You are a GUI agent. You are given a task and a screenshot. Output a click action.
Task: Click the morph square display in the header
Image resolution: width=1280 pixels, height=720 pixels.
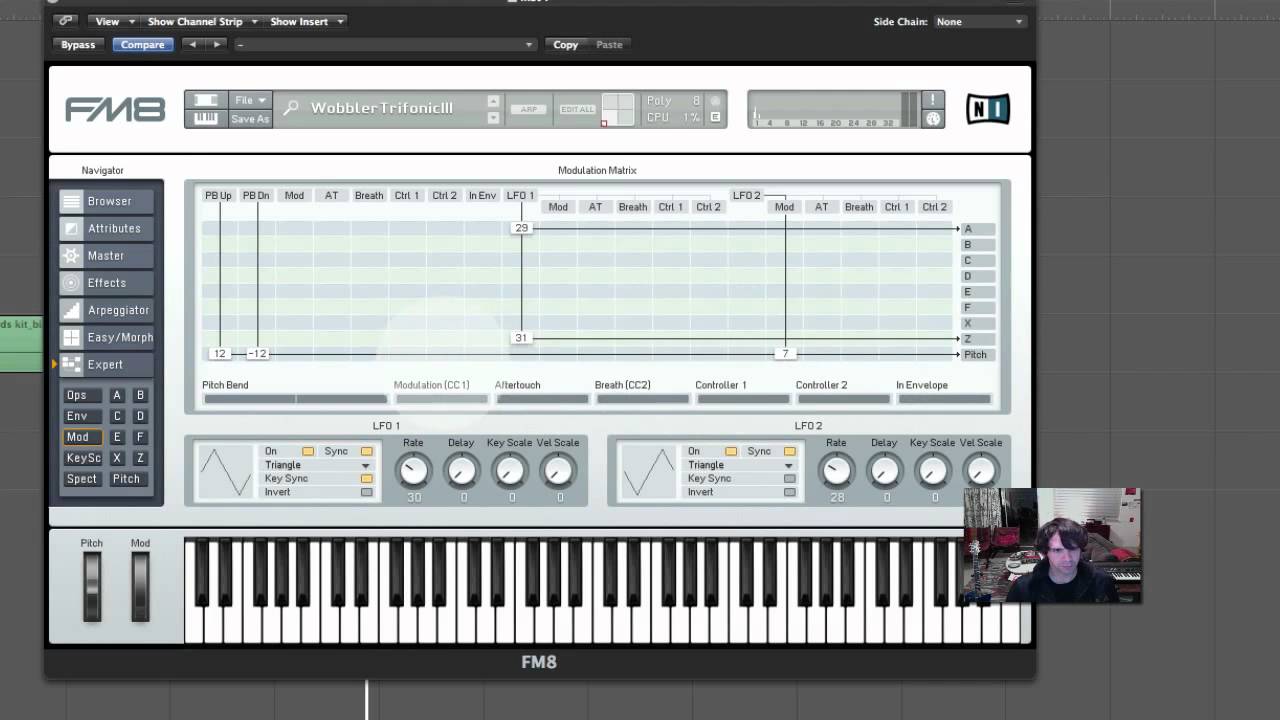click(618, 109)
